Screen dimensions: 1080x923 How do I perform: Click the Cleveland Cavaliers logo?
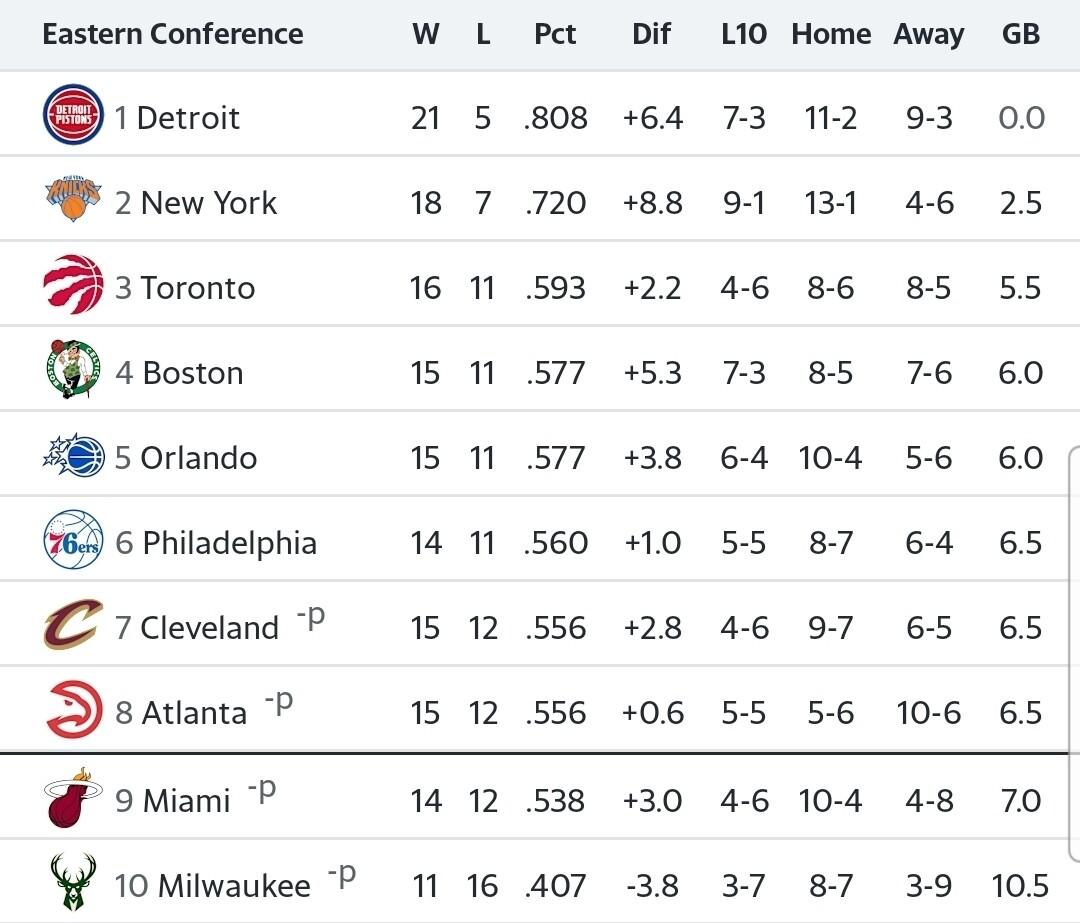pos(73,626)
